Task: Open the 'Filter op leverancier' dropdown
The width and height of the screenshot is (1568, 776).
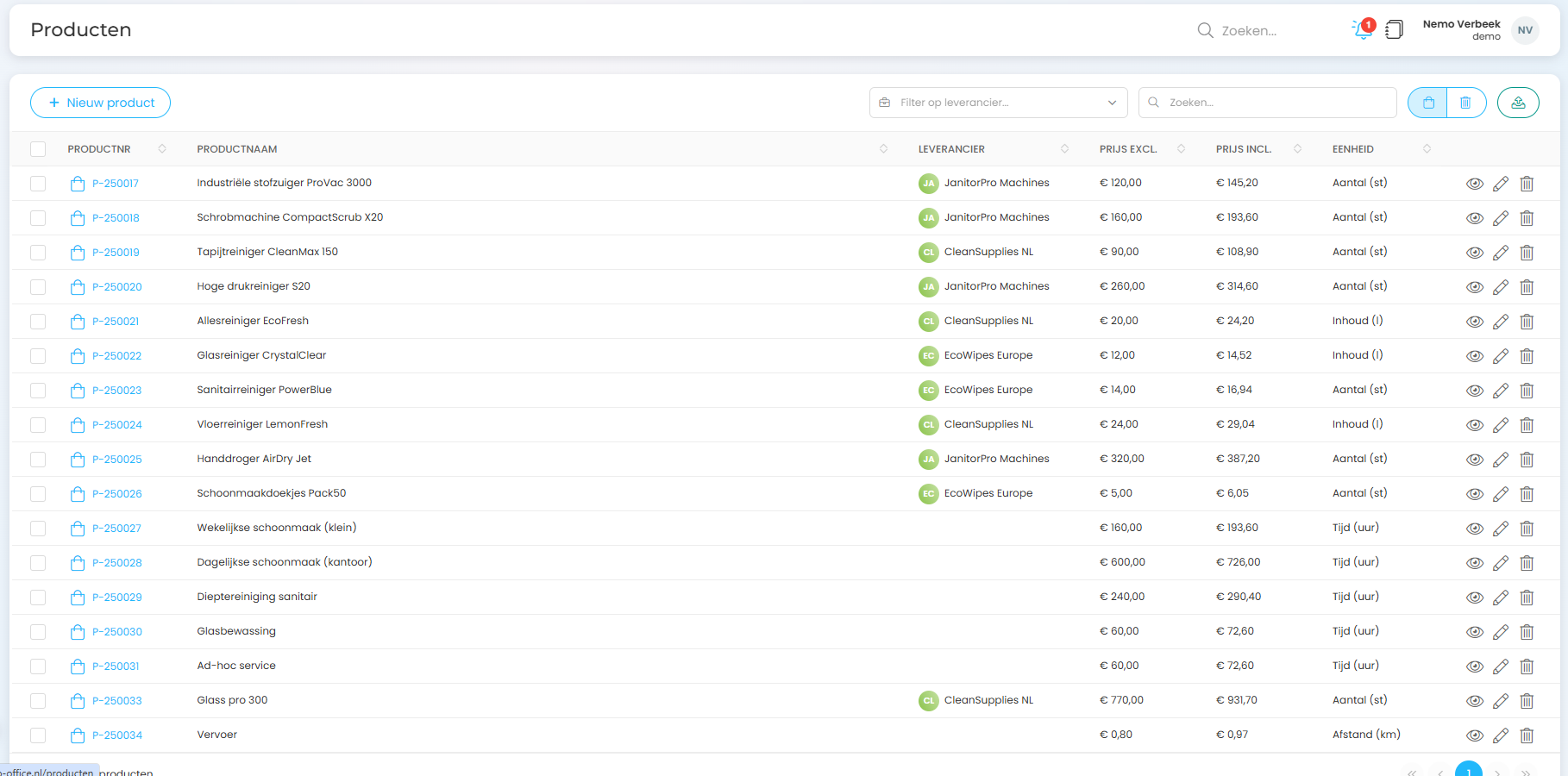Action: click(998, 103)
